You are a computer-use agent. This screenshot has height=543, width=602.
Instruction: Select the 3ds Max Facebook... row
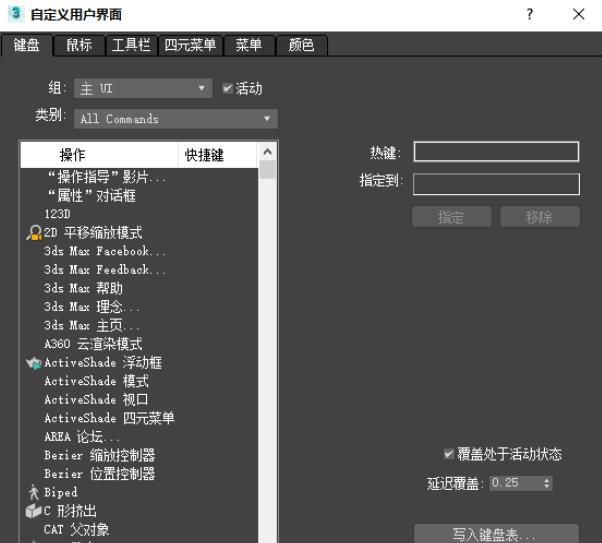coord(139,251)
